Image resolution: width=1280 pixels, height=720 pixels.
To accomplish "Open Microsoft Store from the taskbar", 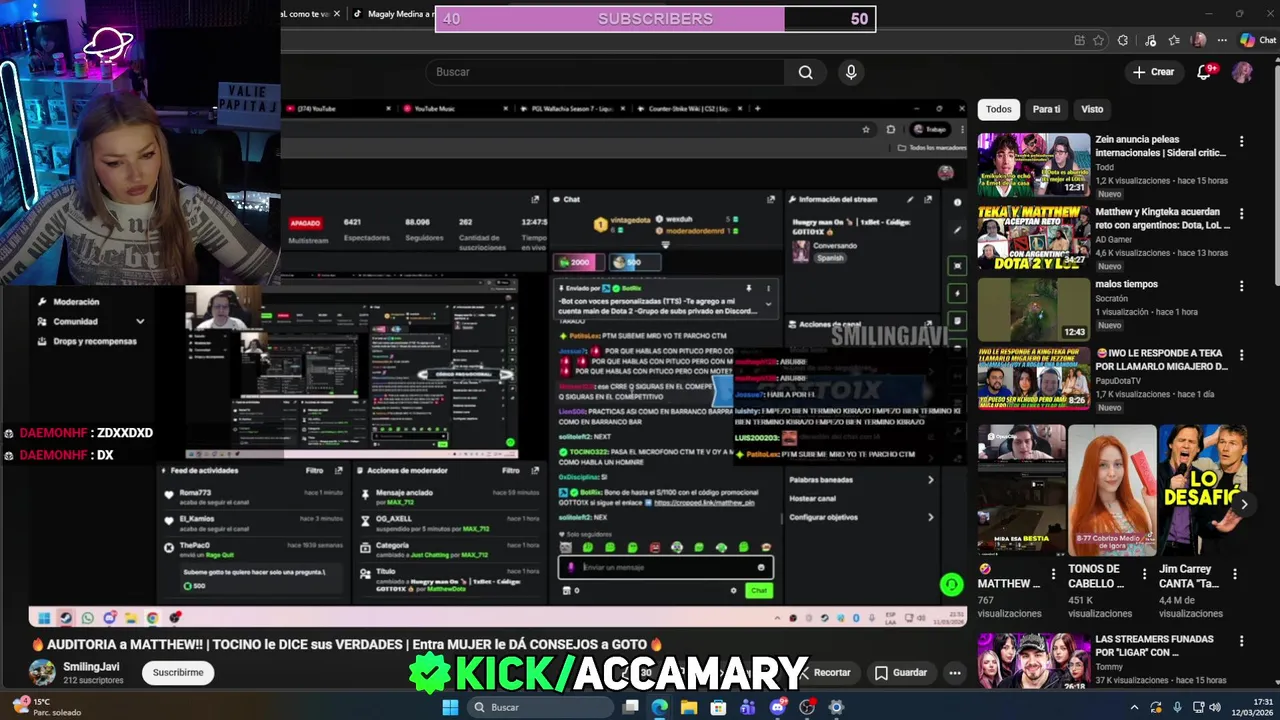I will pyautogui.click(x=718, y=707).
